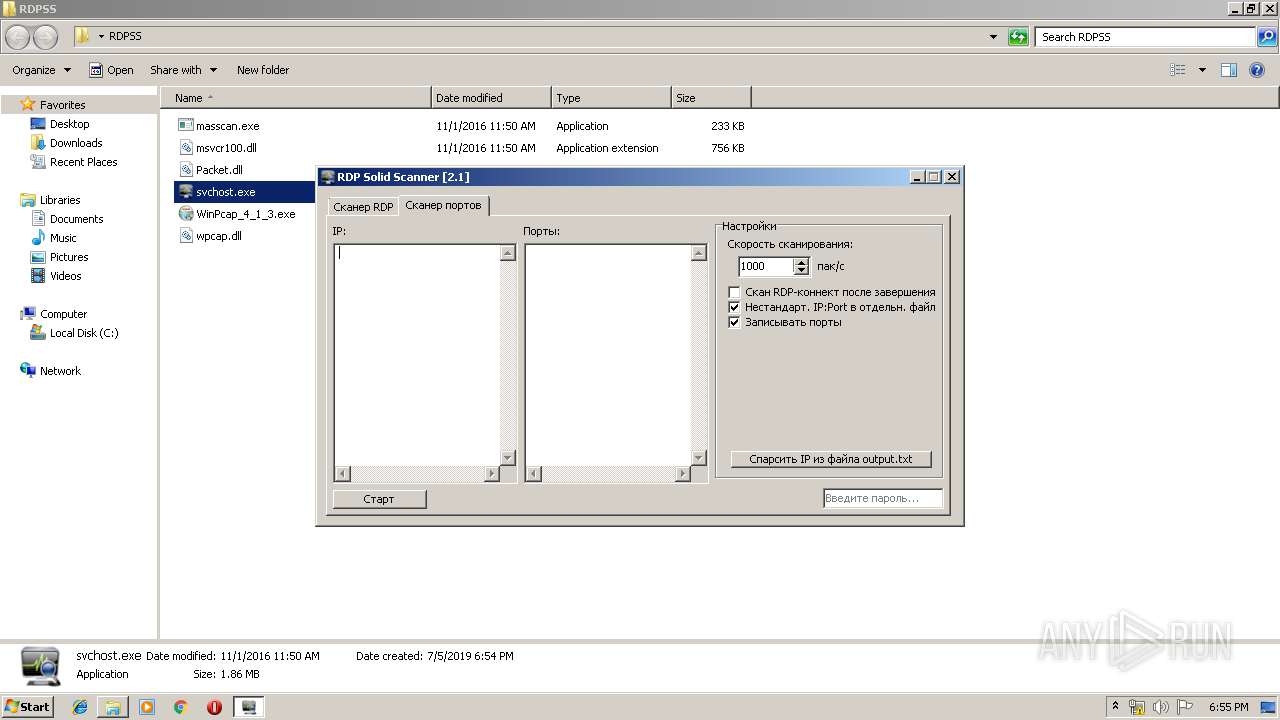
Task: Open the Opera taskbar icon
Action: click(x=214, y=707)
